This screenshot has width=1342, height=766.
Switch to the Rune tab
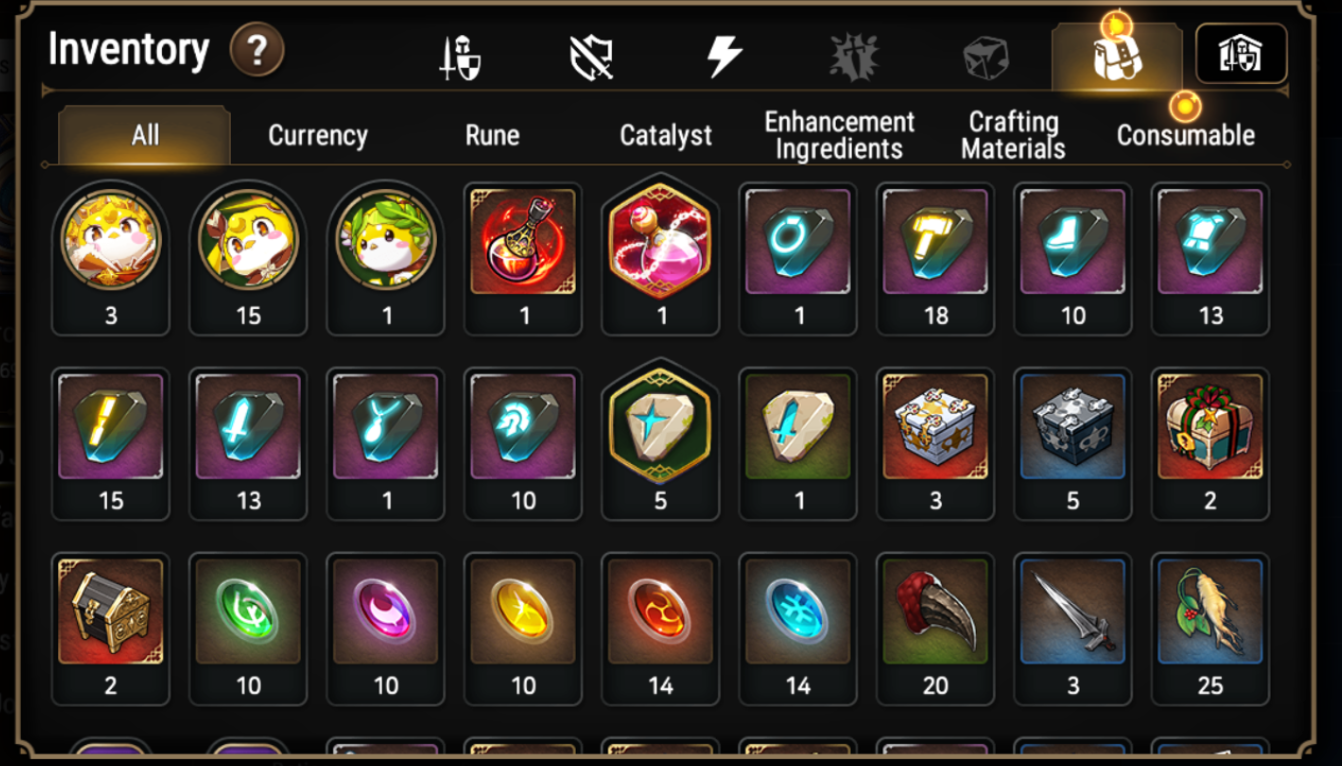(492, 136)
